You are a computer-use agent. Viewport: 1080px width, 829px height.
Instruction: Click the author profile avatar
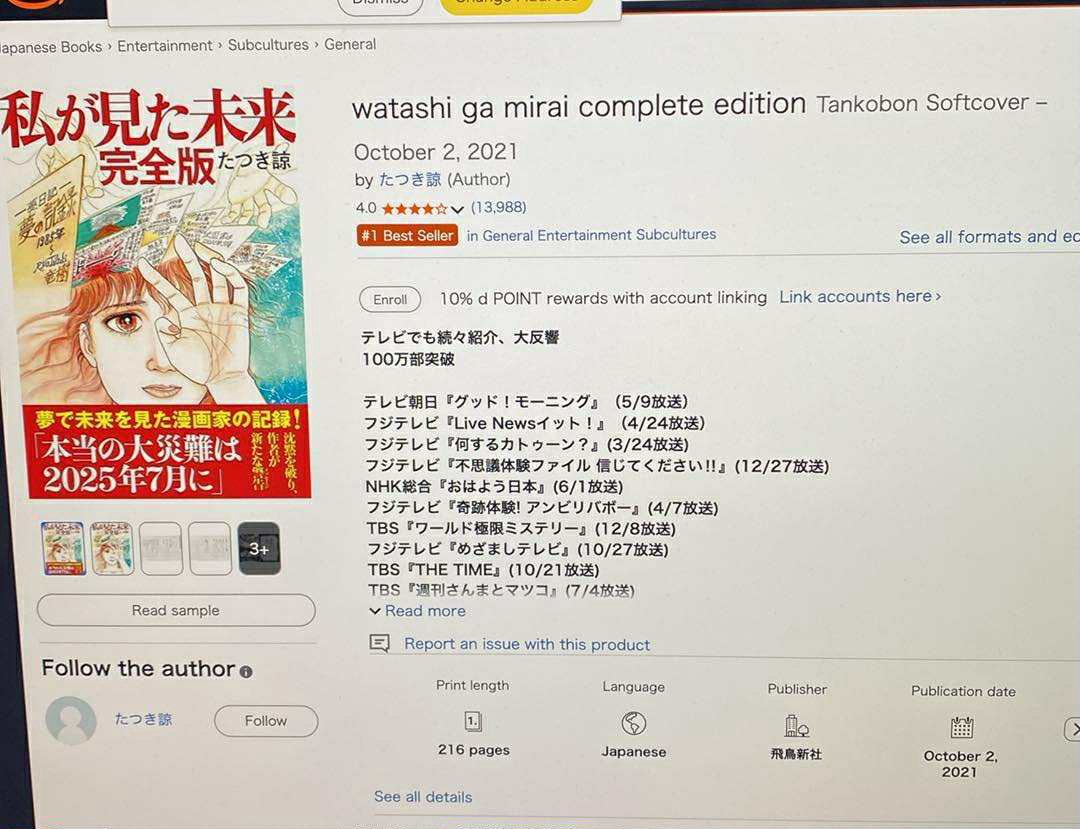pyautogui.click(x=70, y=720)
